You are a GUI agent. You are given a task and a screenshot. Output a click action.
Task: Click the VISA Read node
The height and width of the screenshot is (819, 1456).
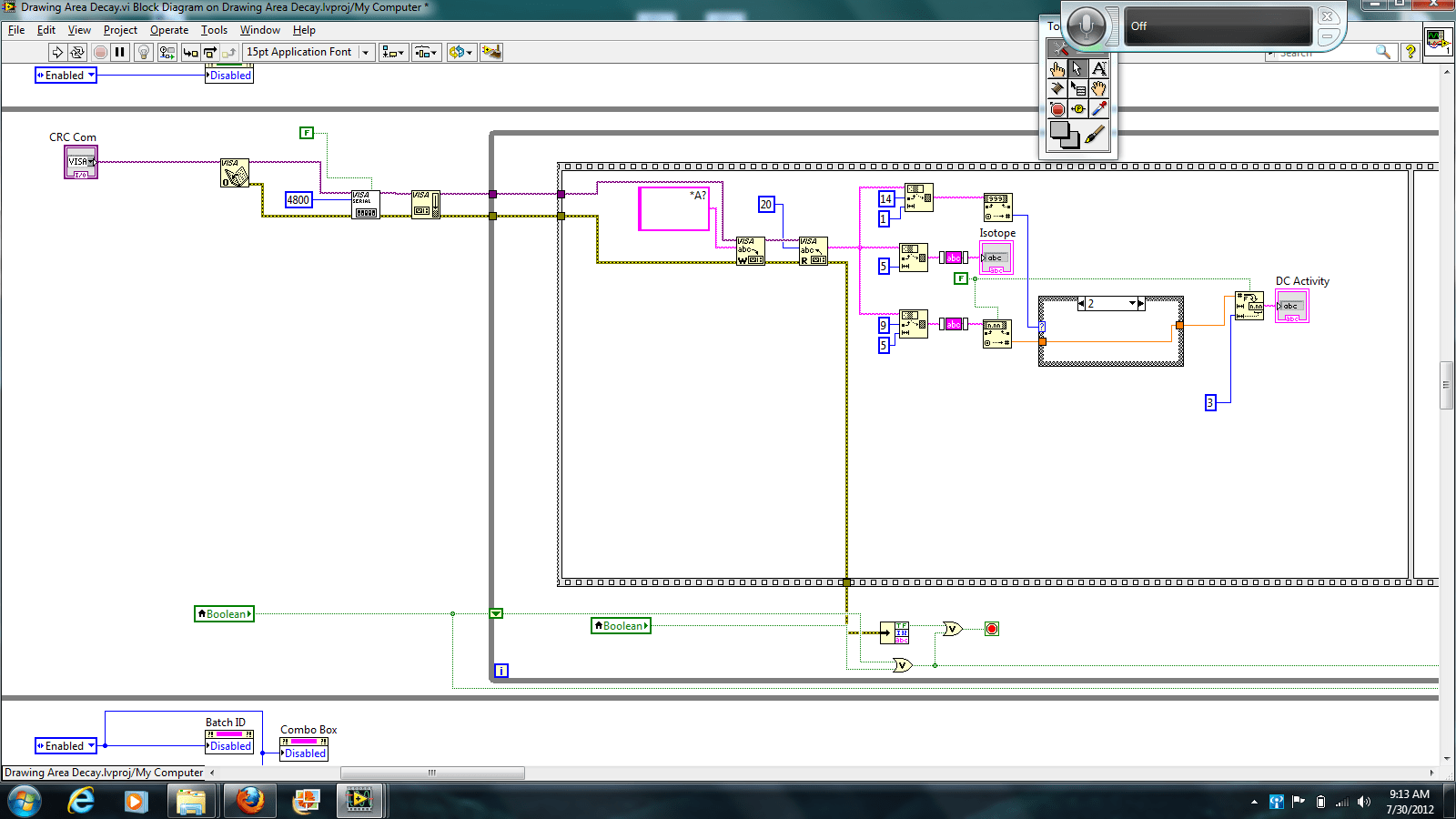[814, 251]
